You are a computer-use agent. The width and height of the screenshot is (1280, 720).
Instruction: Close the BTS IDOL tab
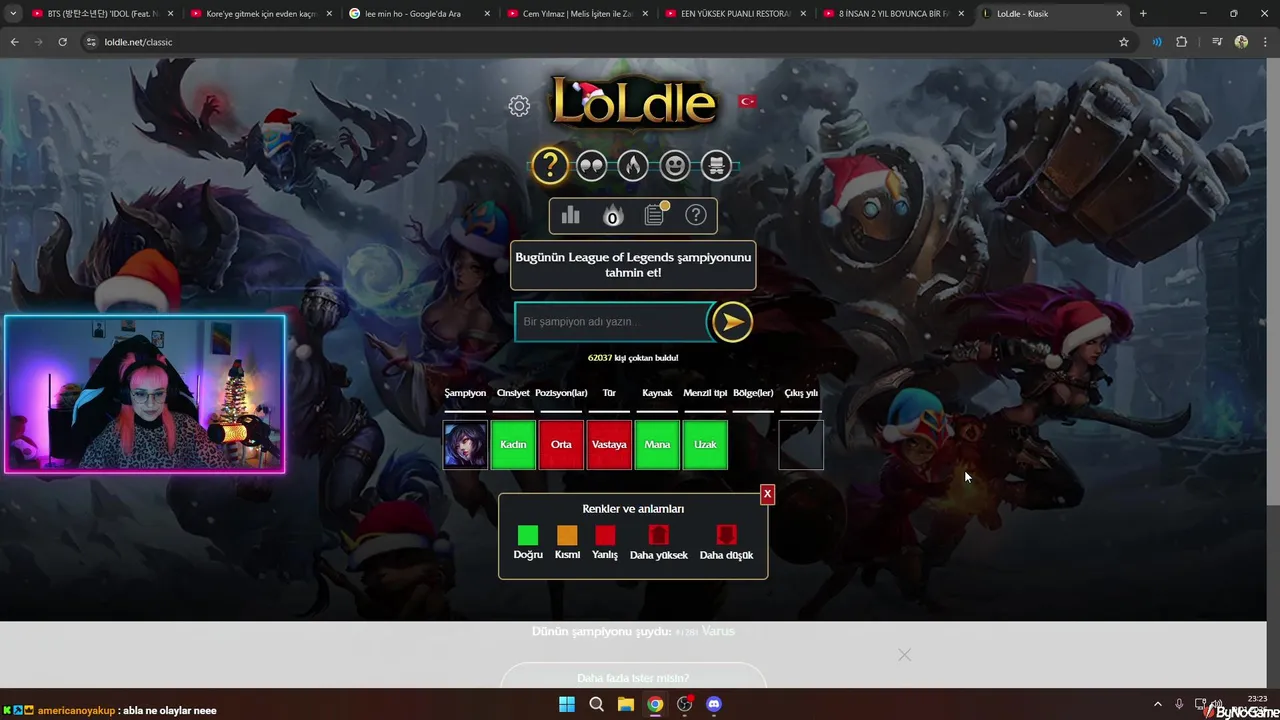click(x=170, y=14)
